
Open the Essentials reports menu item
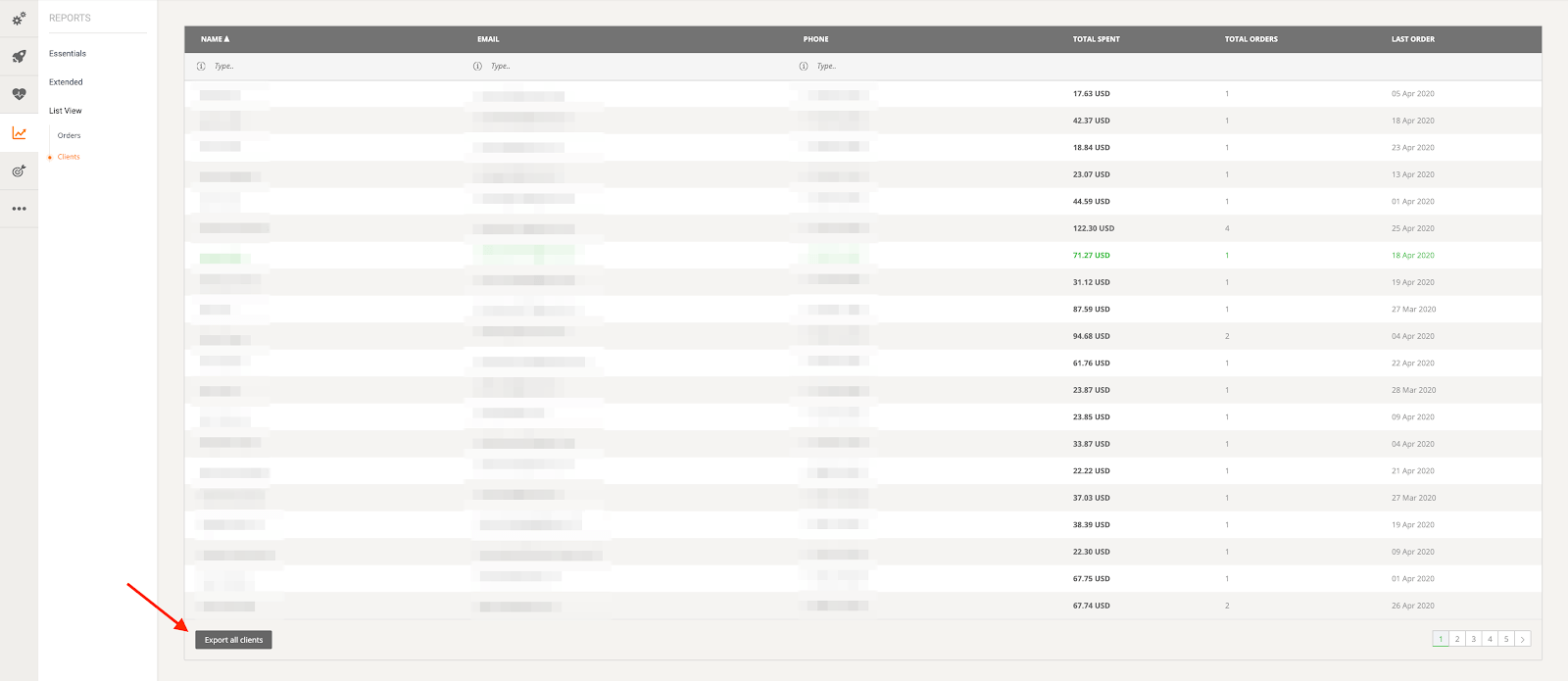point(68,54)
